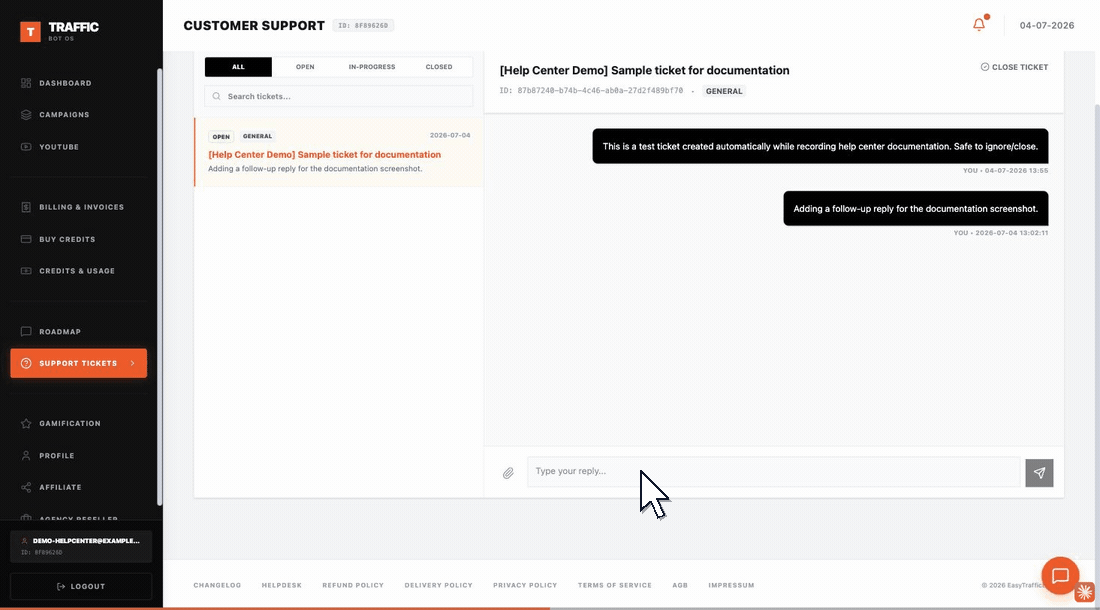Click the first message timestamp 04-07-2026 13:55
1100x610 pixels.
pos(1005,170)
